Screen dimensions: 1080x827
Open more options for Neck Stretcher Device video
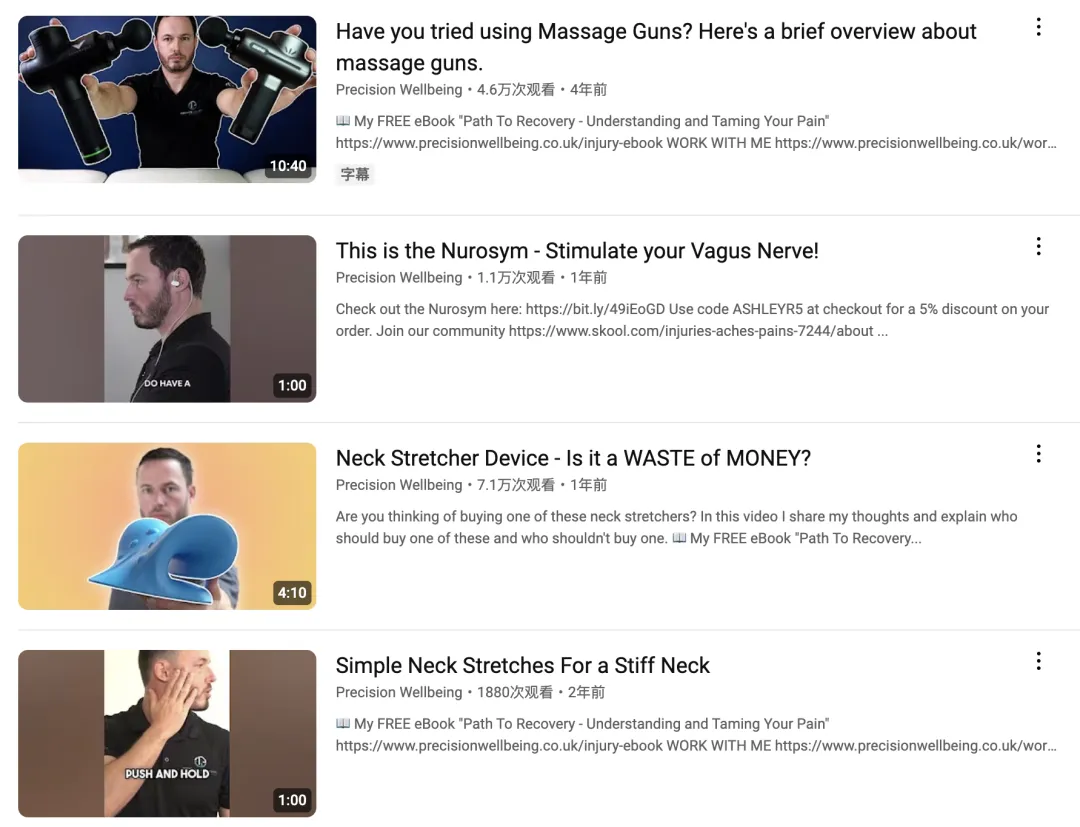pyautogui.click(x=1038, y=454)
